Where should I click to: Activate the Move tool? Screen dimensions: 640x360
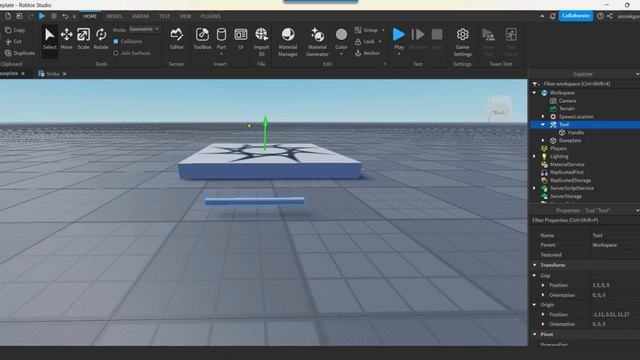[67, 39]
